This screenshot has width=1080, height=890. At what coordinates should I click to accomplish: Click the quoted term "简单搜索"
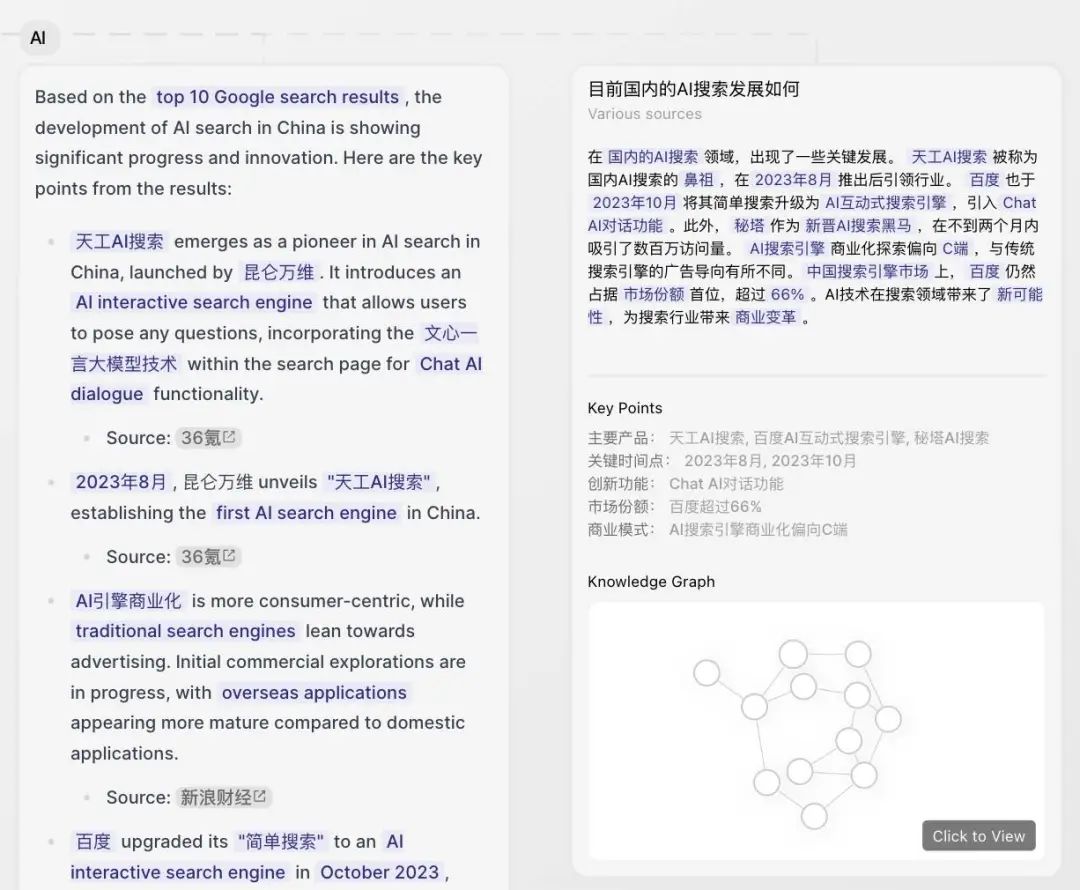[280, 842]
